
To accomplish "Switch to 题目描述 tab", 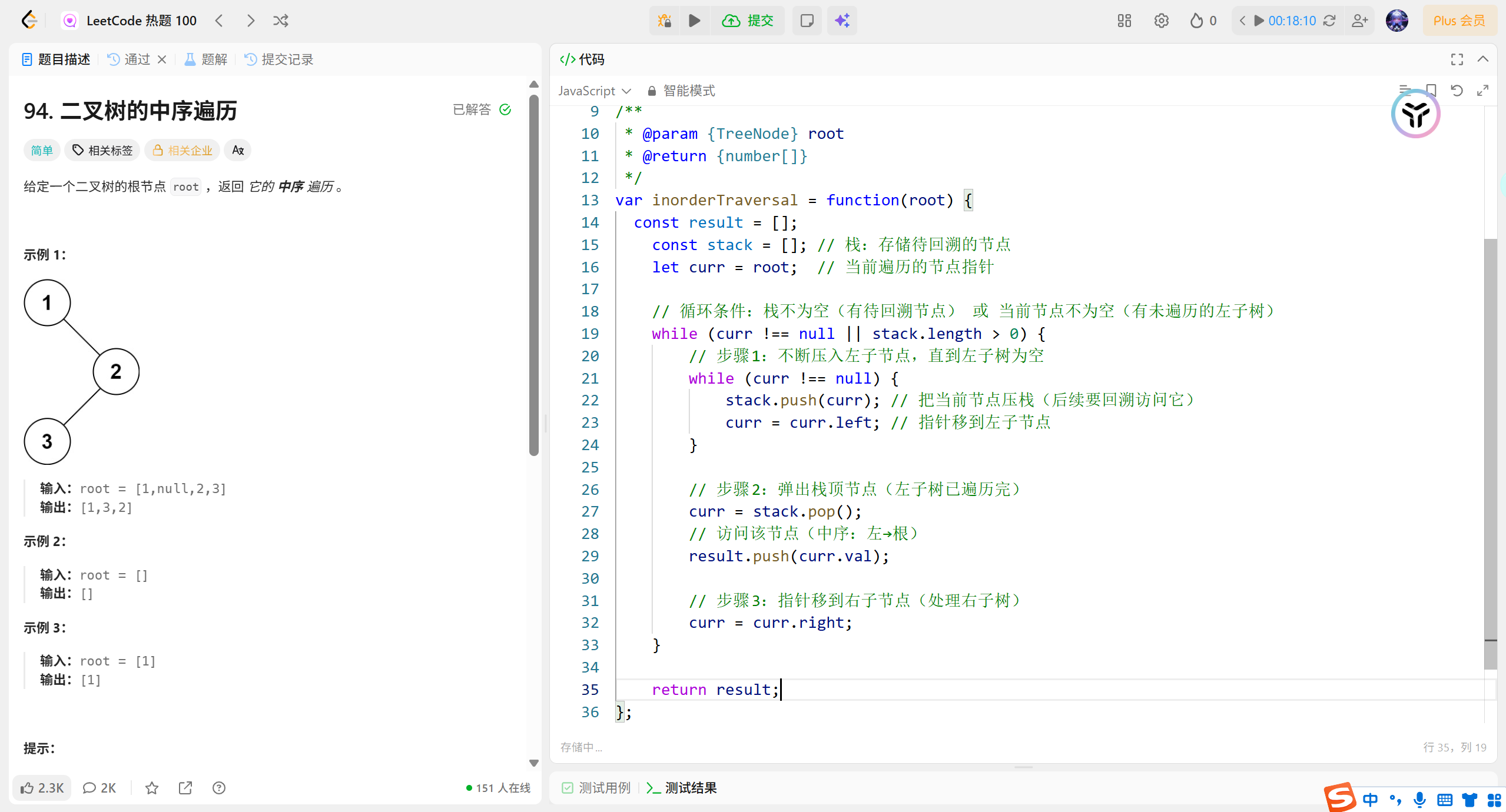I will click(x=56, y=59).
